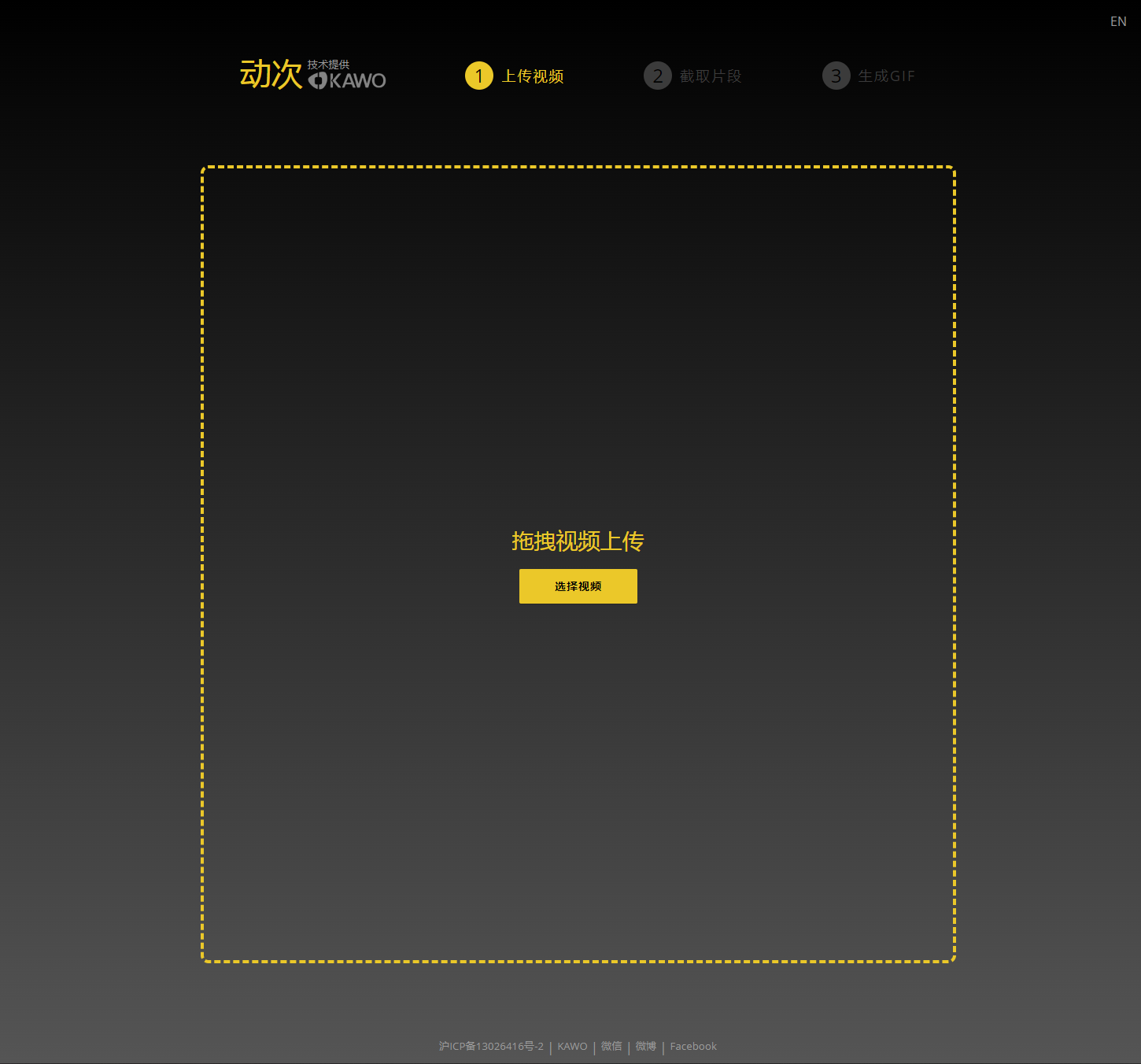Select the step 3 number circle

[836, 76]
